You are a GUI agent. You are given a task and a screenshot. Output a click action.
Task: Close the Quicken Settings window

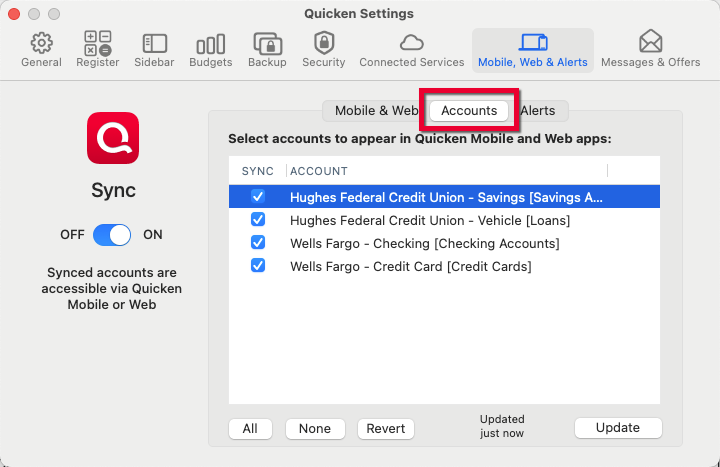click(x=14, y=14)
